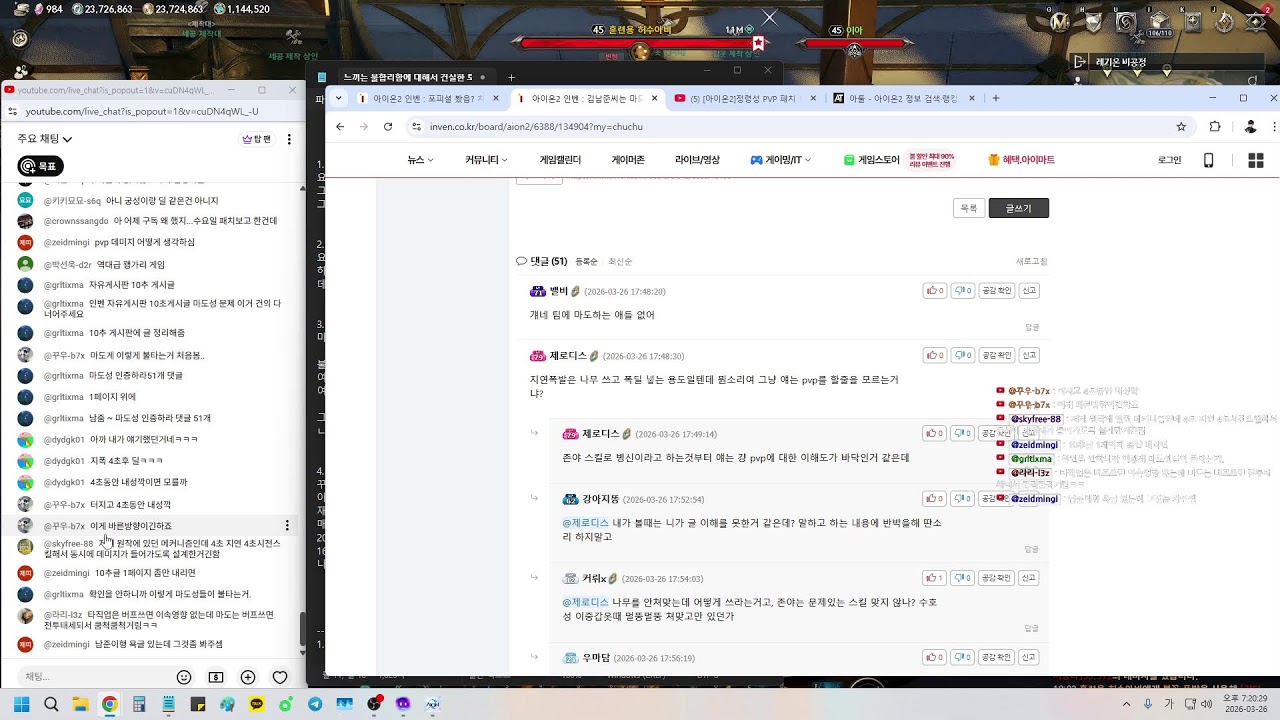This screenshot has height=720, width=1280.
Task: Open Telegram from the taskbar
Action: (x=315, y=704)
